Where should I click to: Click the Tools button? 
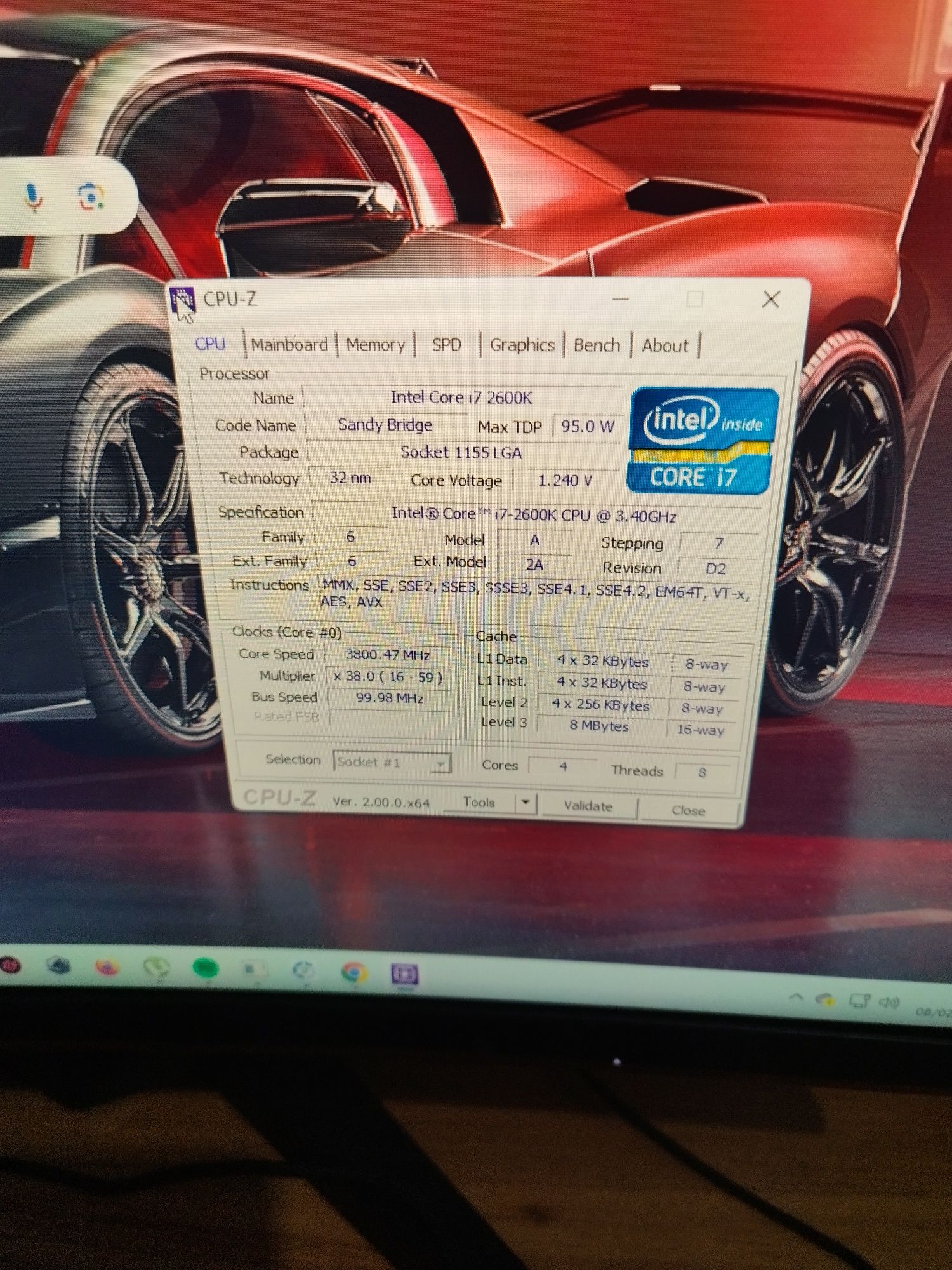click(479, 802)
